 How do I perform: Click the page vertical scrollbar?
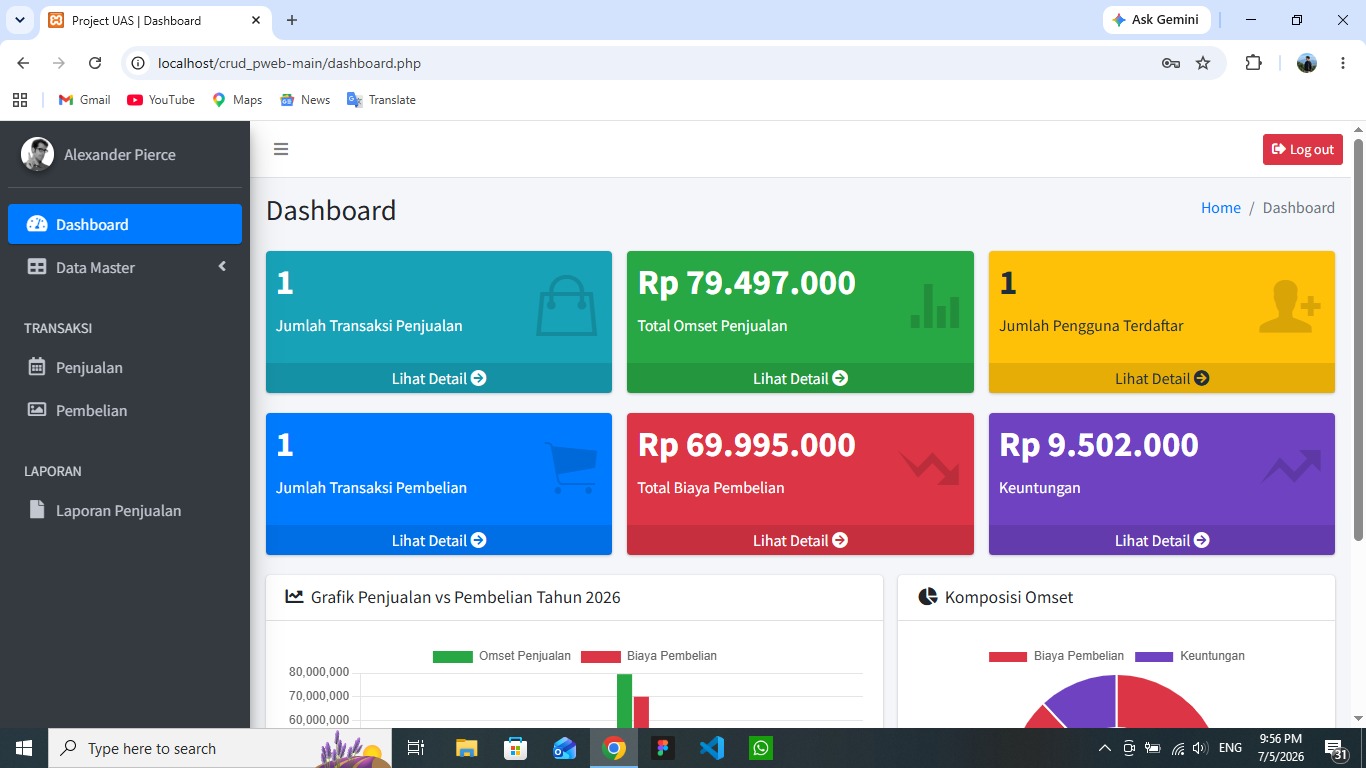pos(1358,340)
